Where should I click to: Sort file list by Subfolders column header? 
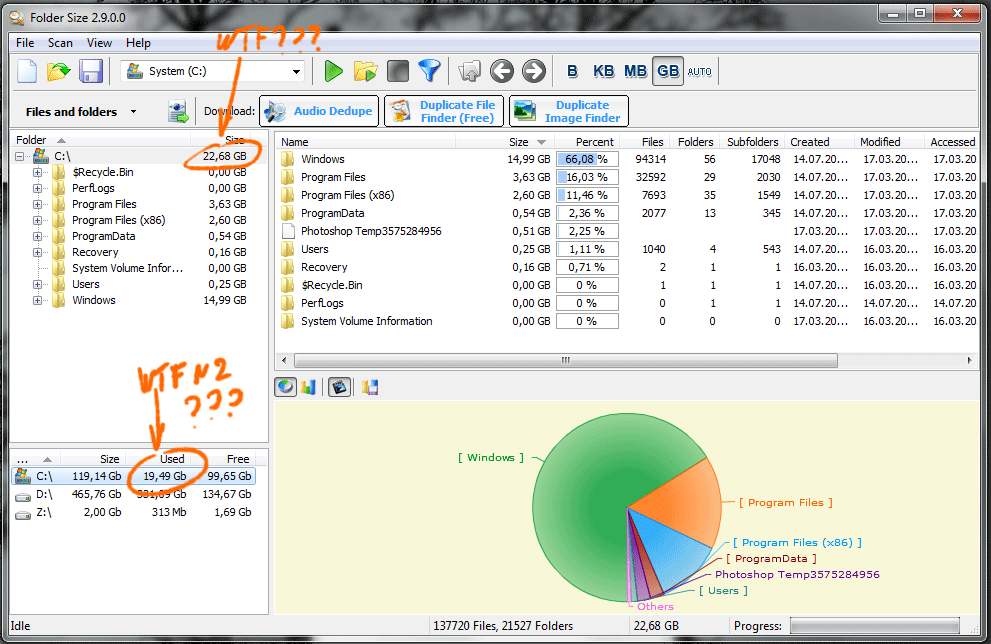tap(752, 142)
